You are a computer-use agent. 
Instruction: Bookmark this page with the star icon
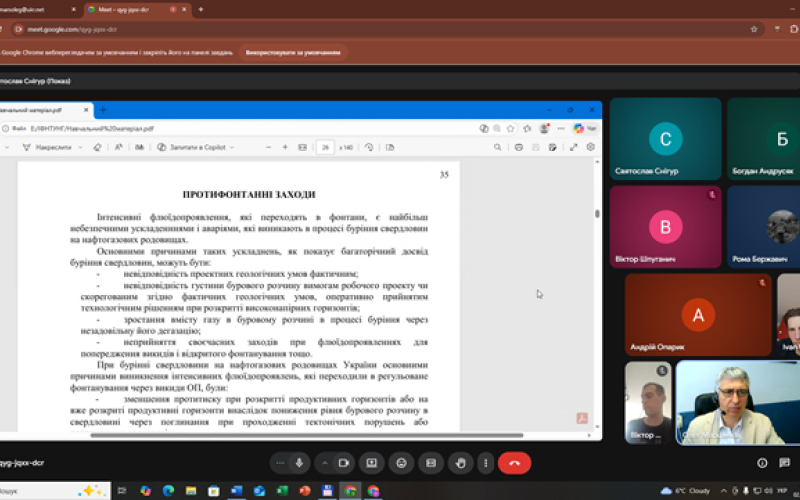(x=754, y=29)
